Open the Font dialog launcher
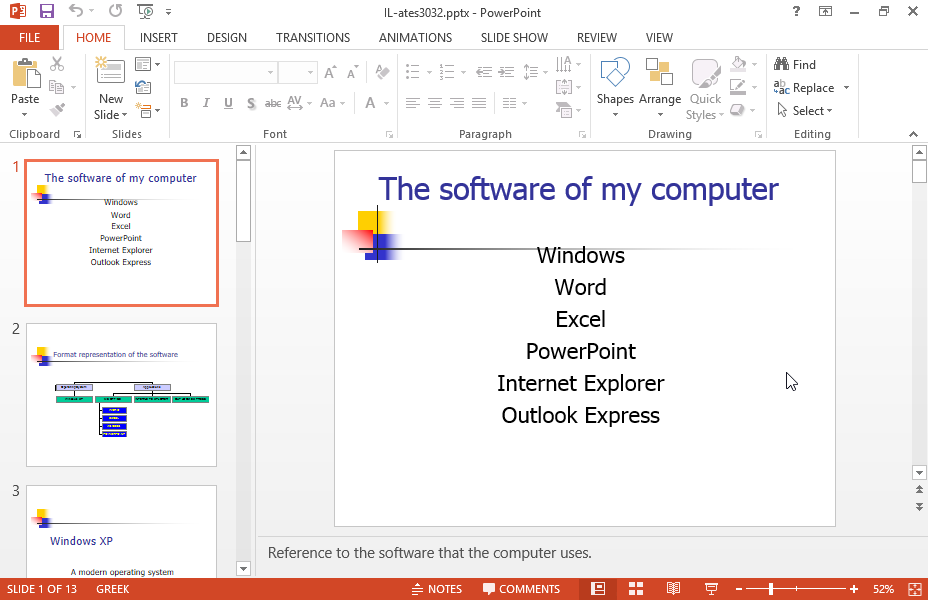Image resolution: width=928 pixels, height=600 pixels. (389, 135)
